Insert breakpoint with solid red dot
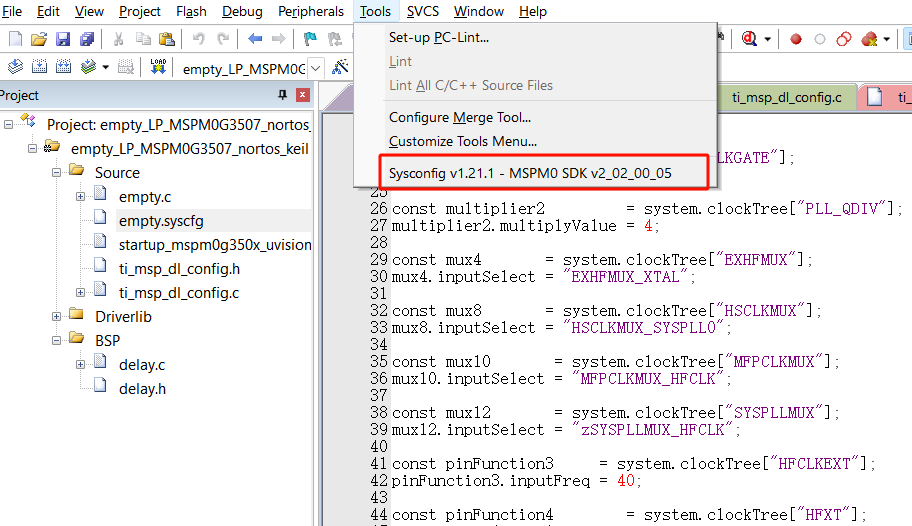 (x=796, y=39)
